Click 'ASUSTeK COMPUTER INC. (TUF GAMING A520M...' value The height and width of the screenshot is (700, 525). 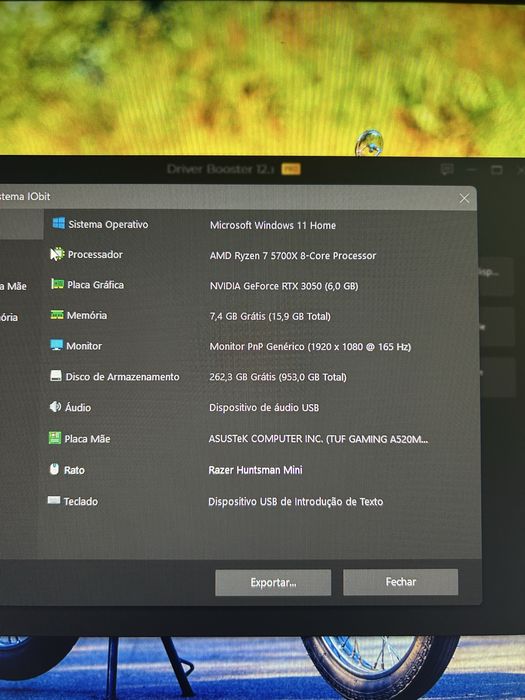click(318, 439)
